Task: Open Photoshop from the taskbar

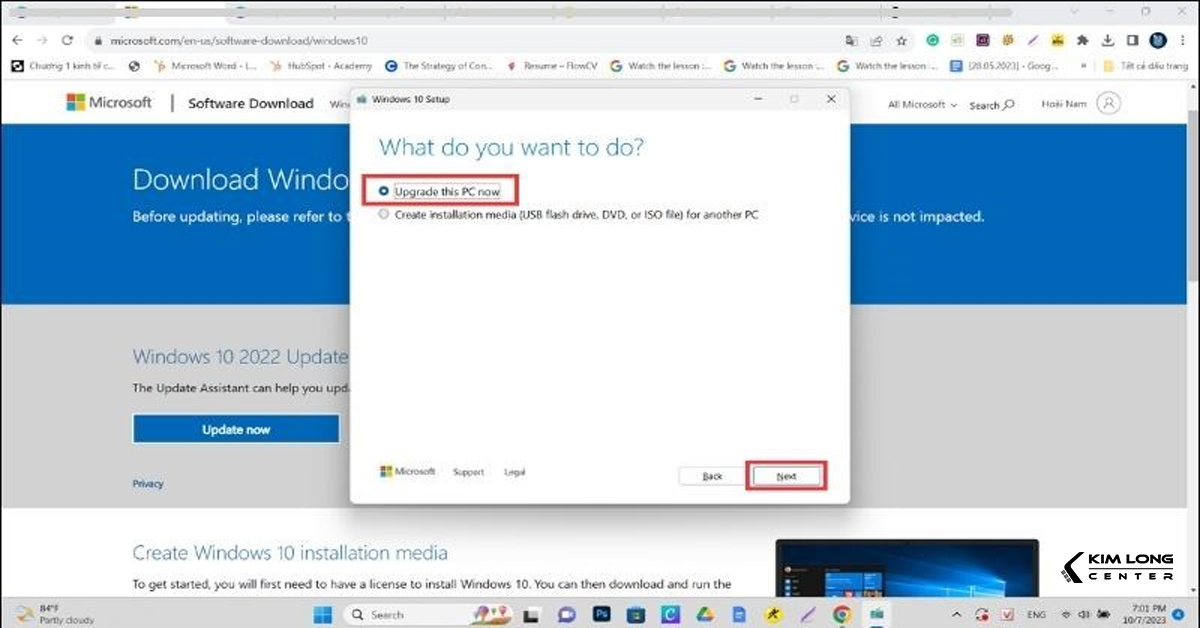Action: pos(601,614)
